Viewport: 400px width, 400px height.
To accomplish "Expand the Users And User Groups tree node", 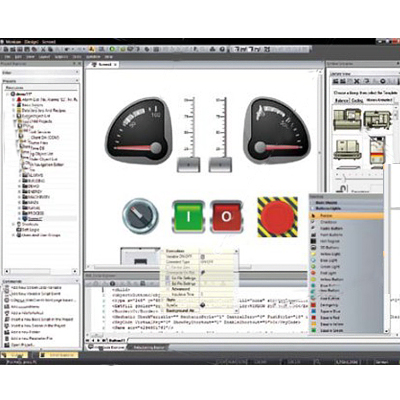I will (x=14, y=235).
